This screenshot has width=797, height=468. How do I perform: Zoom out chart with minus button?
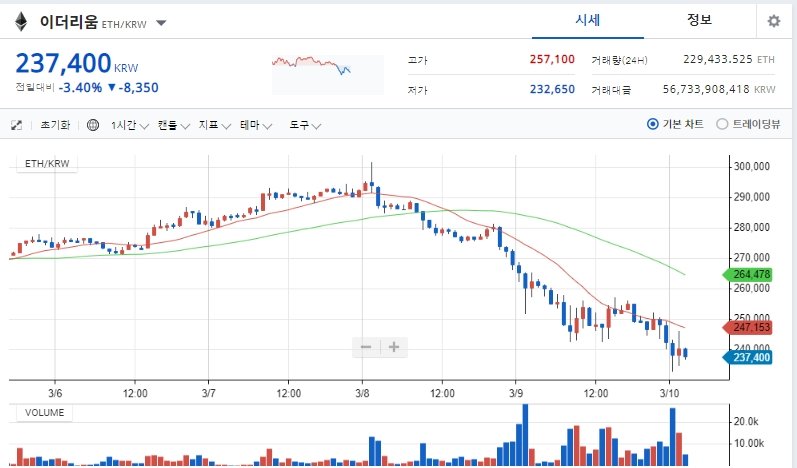[366, 347]
